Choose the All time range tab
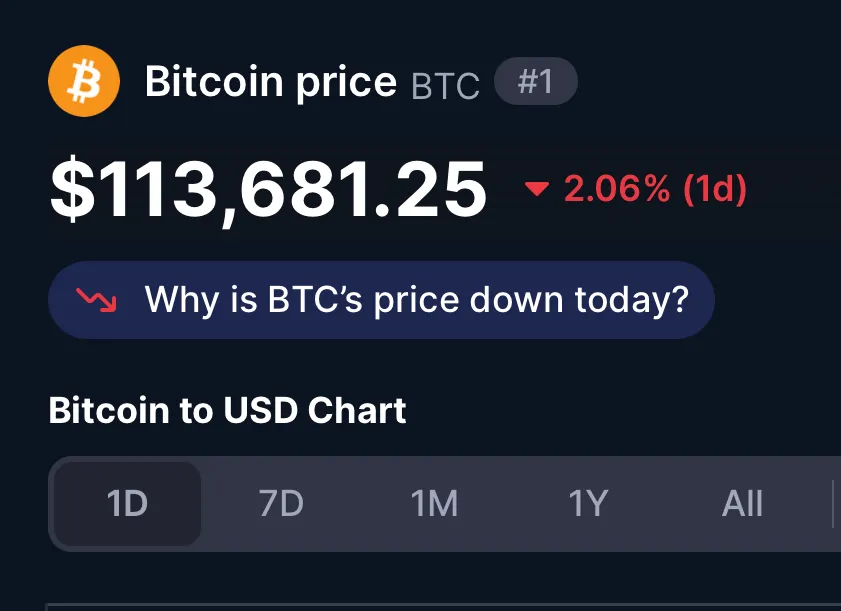This screenshot has width=841, height=611. [x=742, y=504]
